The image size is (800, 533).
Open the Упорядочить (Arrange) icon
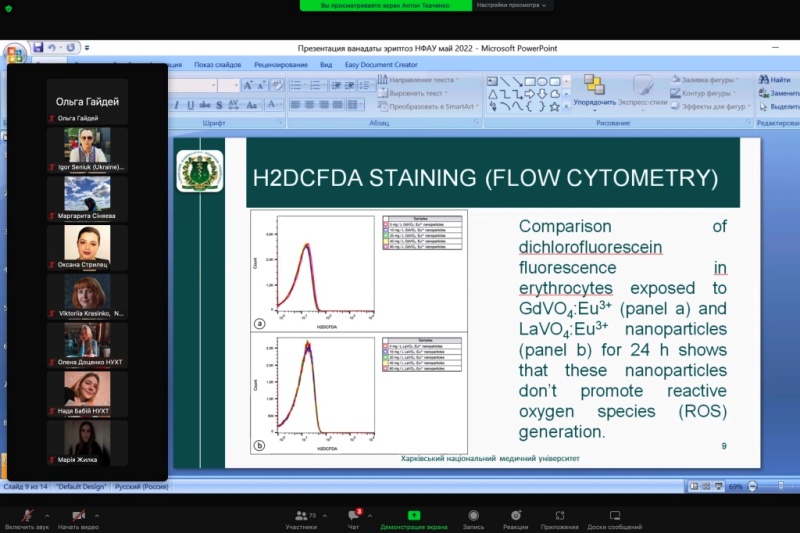pyautogui.click(x=594, y=85)
